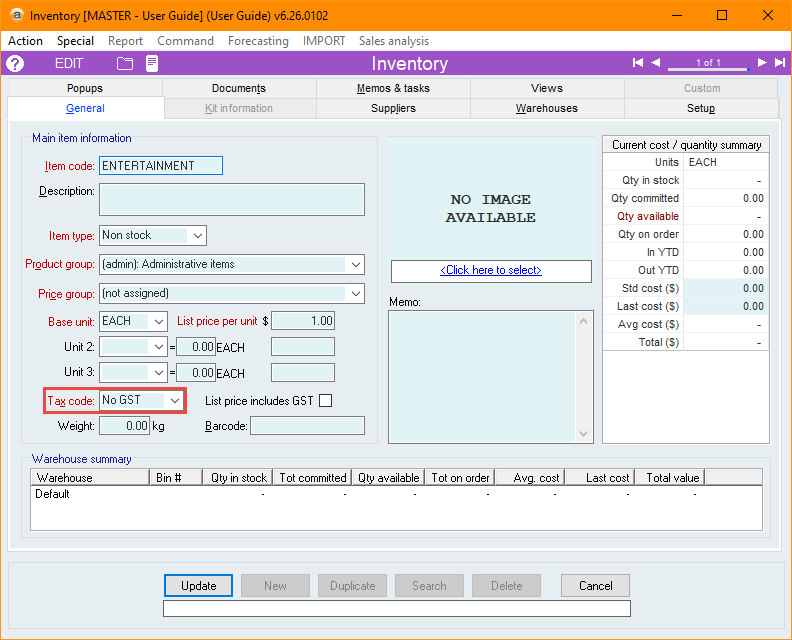Click the List price per unit field

(303, 321)
